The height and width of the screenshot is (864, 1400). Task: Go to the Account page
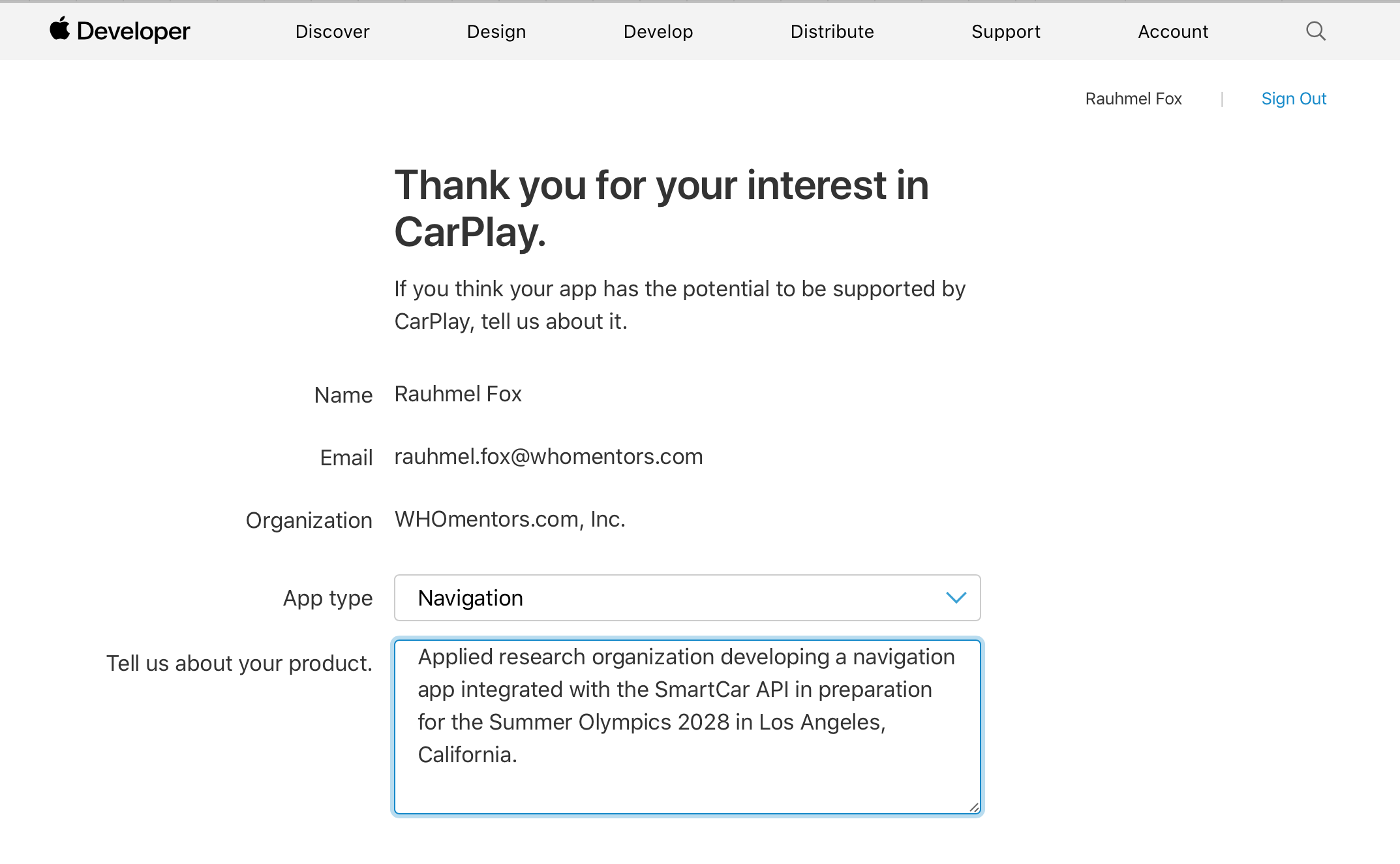point(1172,31)
